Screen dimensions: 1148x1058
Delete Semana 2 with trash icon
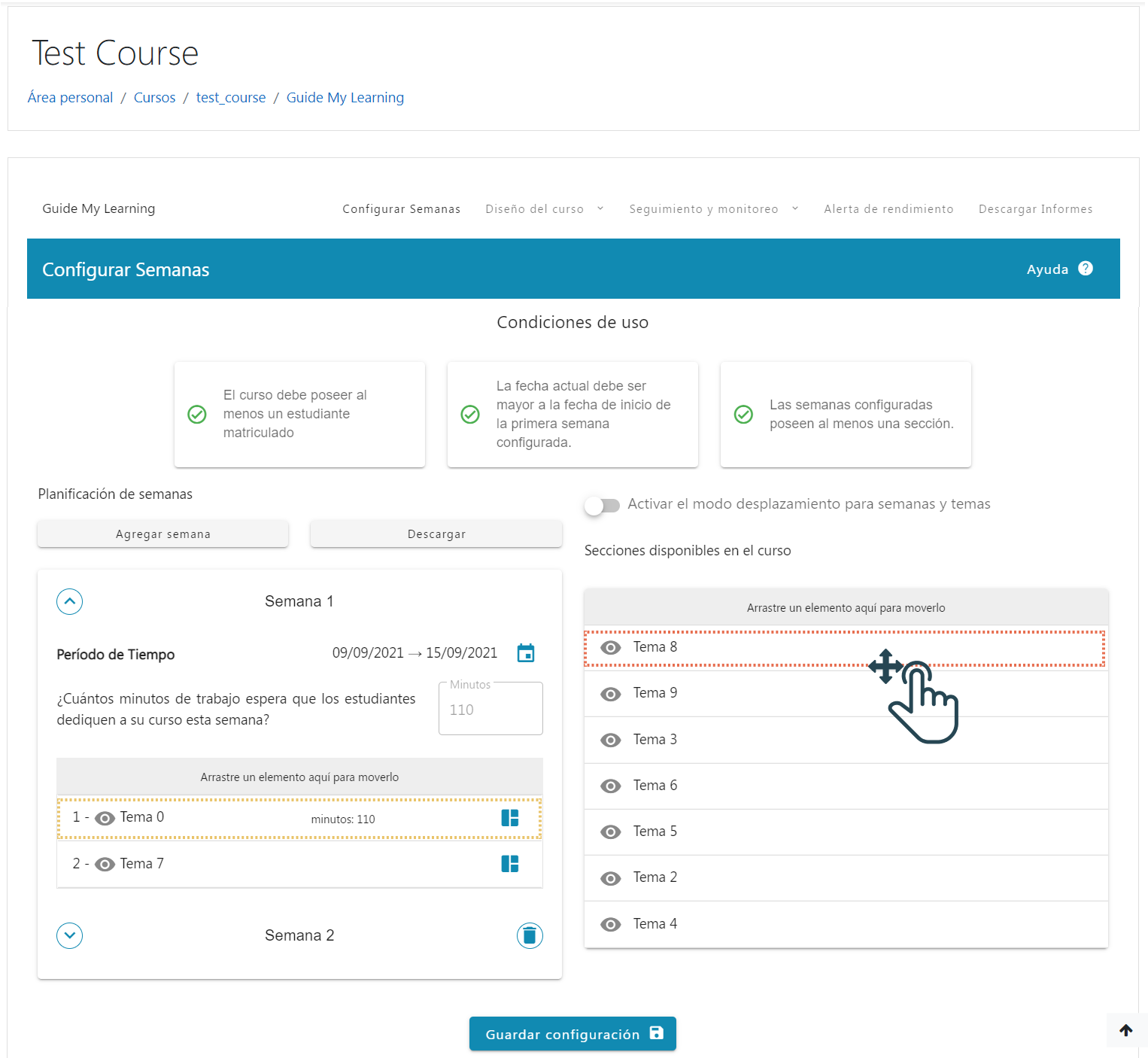530,935
